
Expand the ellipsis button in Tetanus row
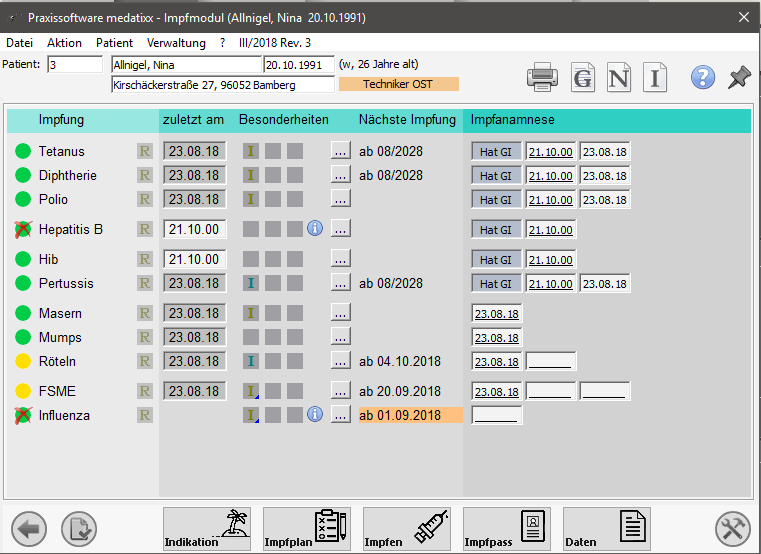tap(341, 151)
